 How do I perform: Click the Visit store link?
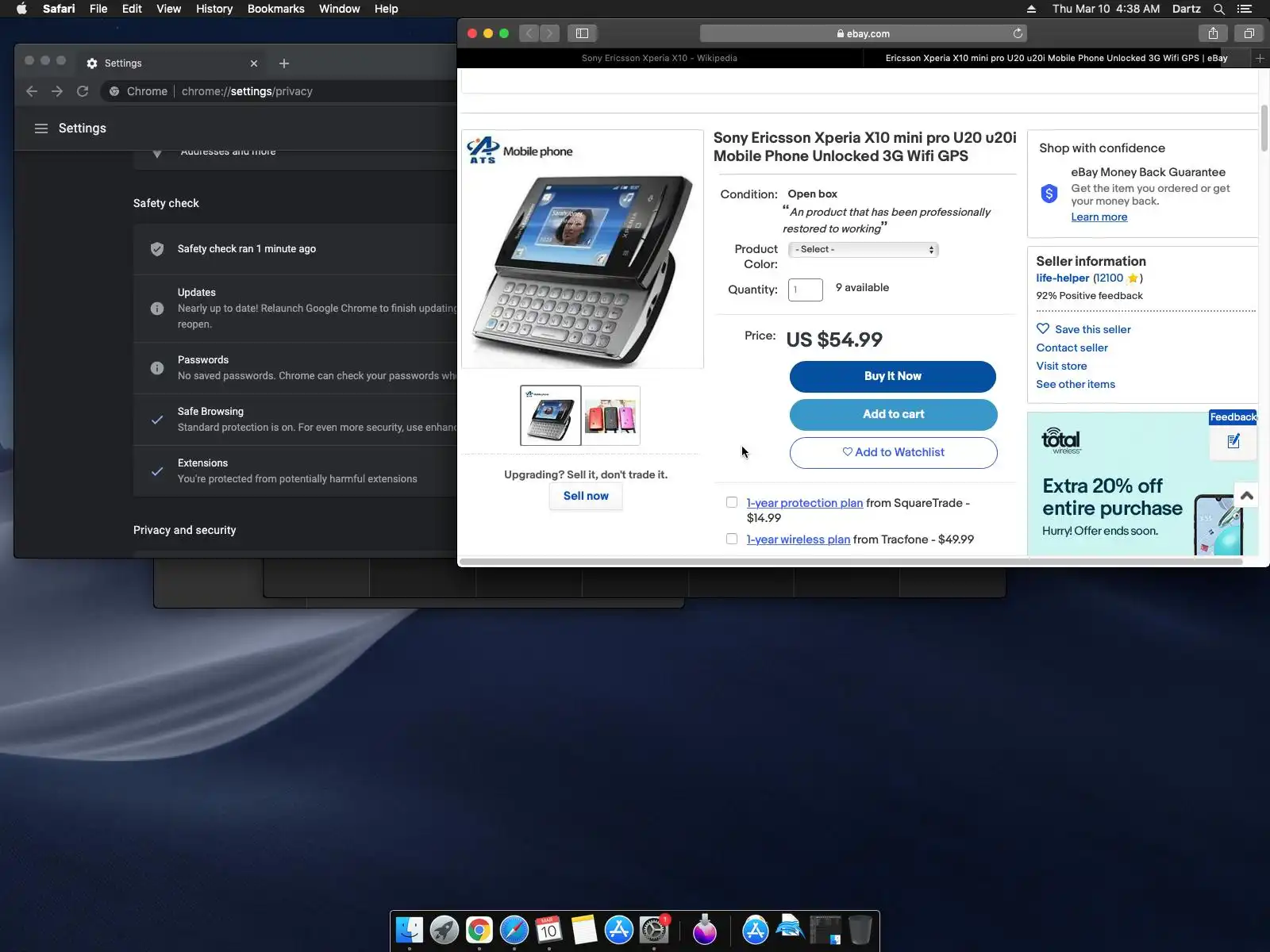(1061, 366)
